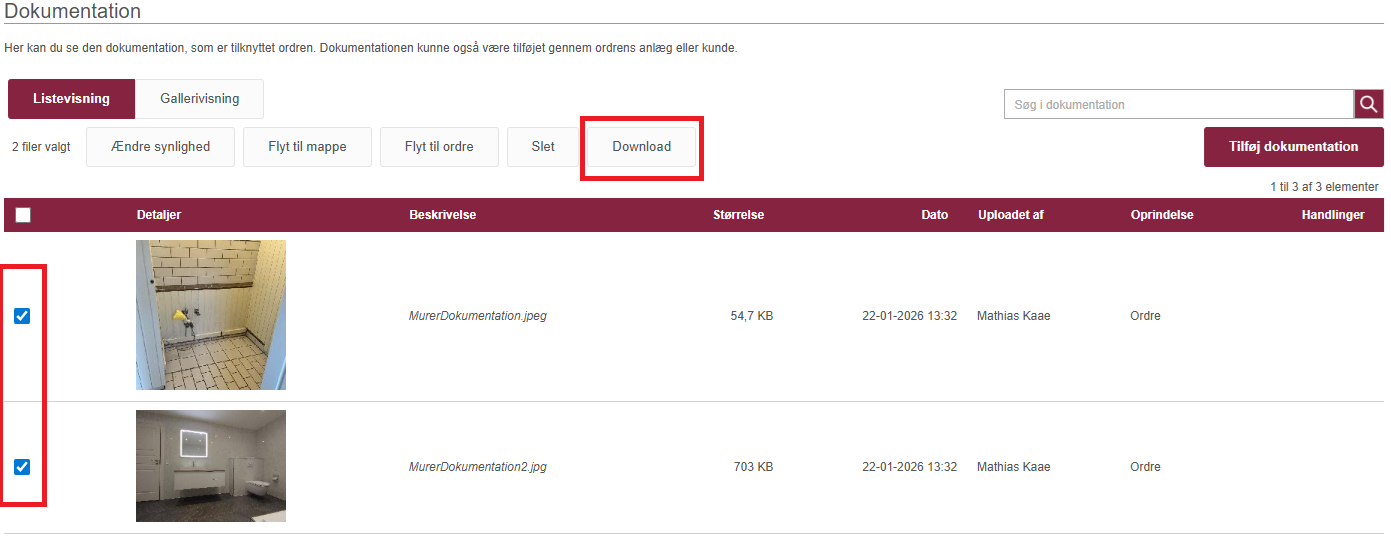Click the Søg i dokumentation search field
The height and width of the screenshot is (538, 1391).
(1178, 104)
